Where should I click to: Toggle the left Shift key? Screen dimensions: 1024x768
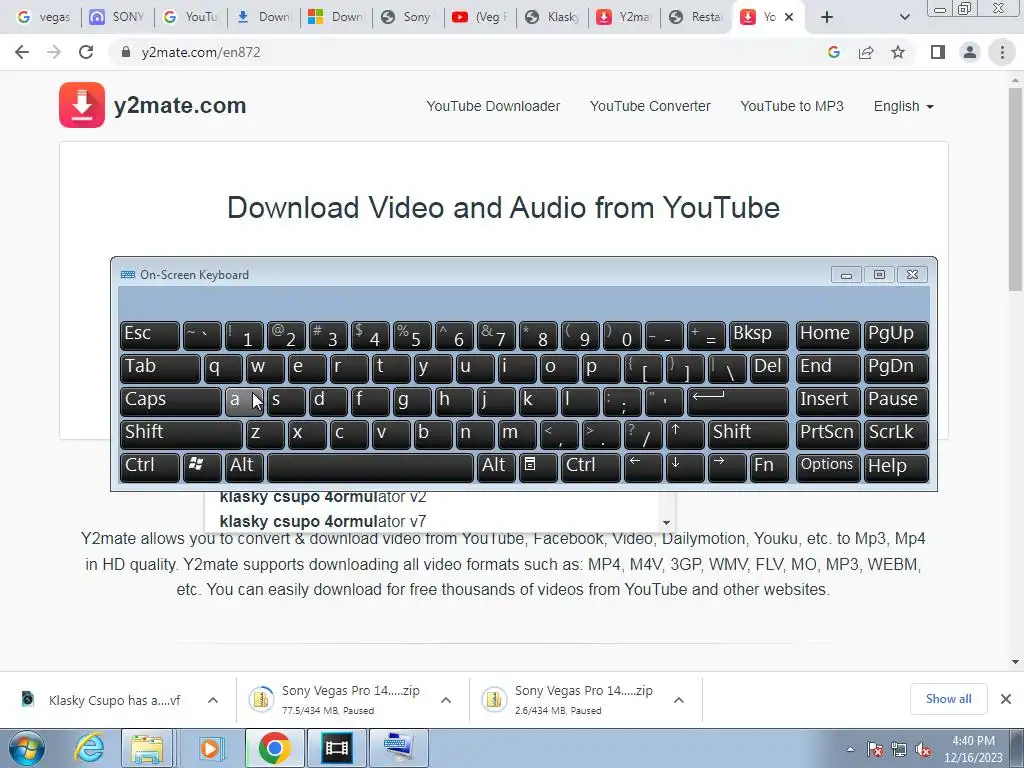coord(182,434)
